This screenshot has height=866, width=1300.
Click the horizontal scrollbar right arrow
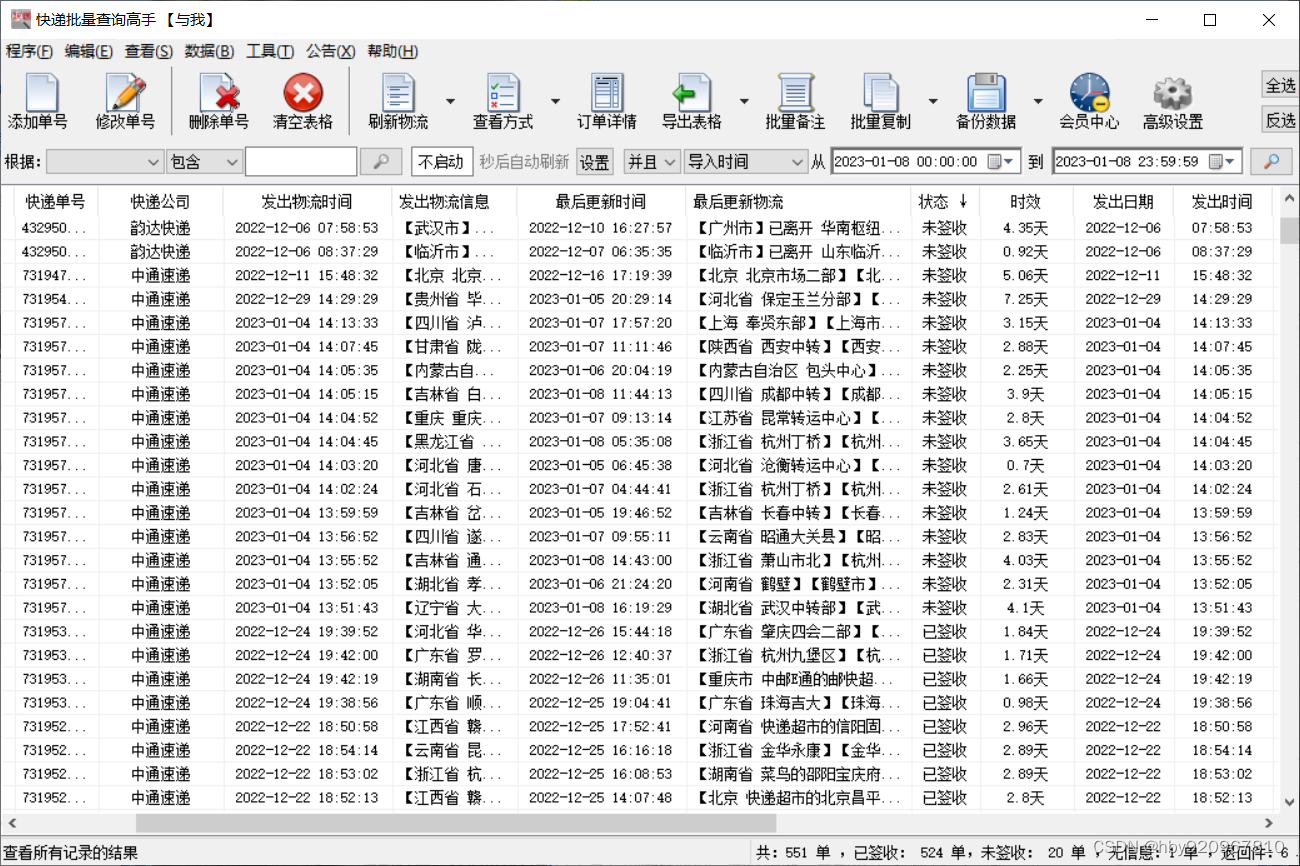(1269, 822)
